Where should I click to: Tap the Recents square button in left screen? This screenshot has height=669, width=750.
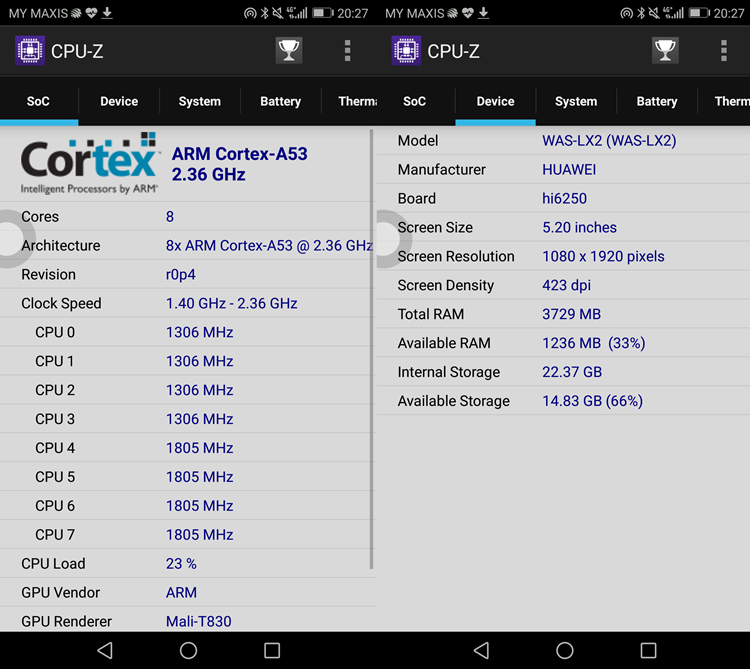click(272, 650)
